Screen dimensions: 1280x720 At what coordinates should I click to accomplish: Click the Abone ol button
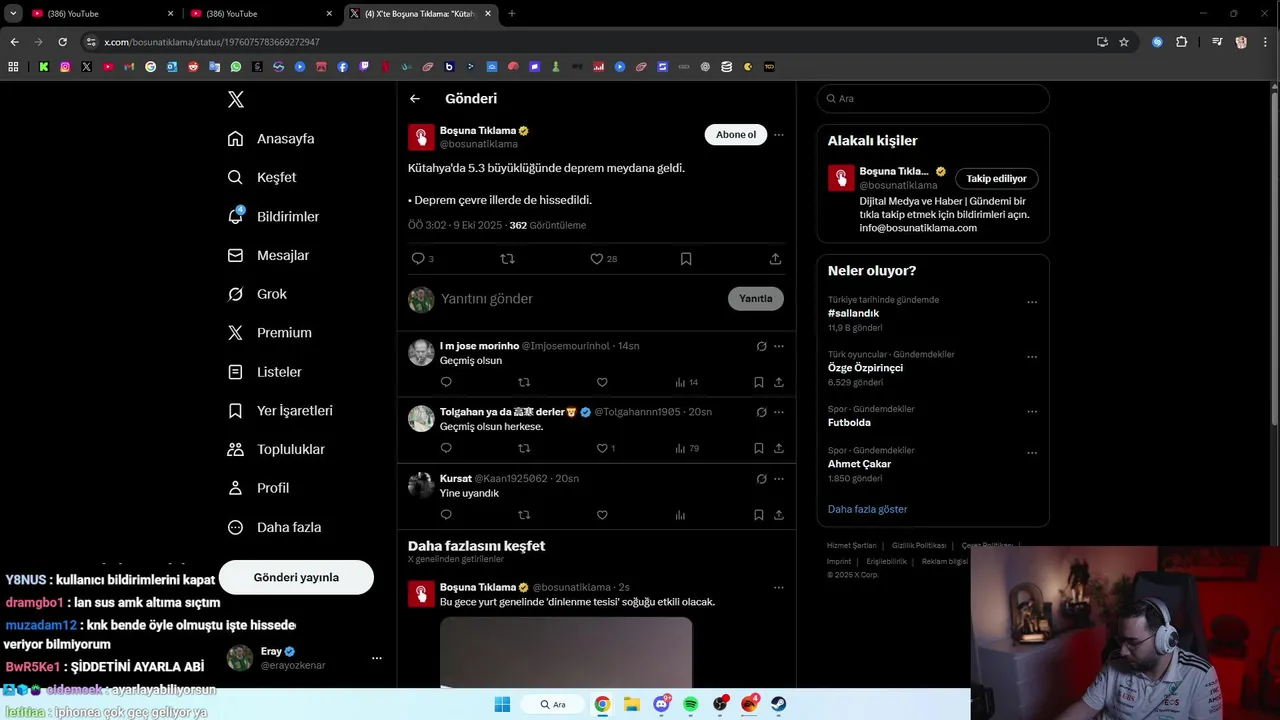(736, 135)
